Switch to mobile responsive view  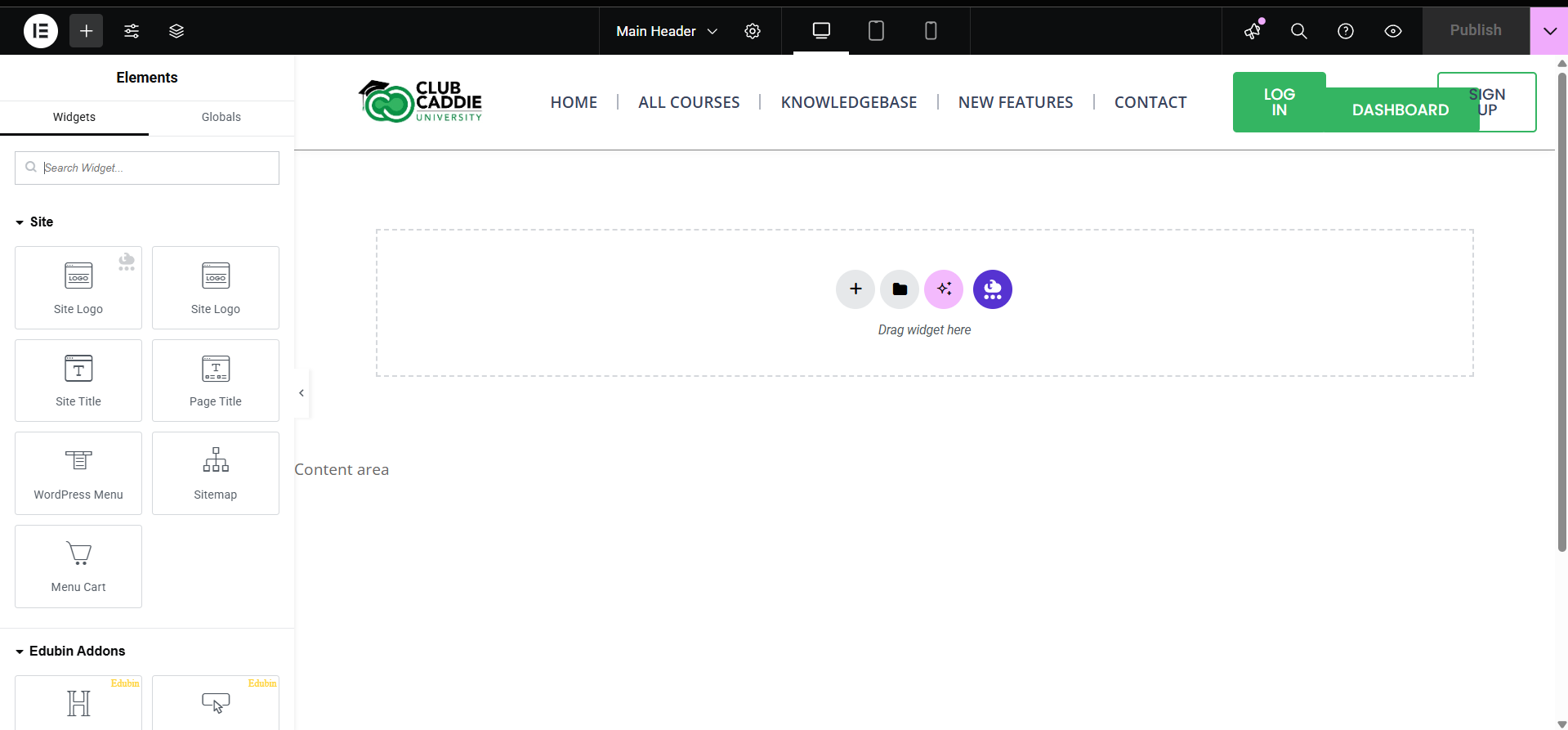point(931,31)
